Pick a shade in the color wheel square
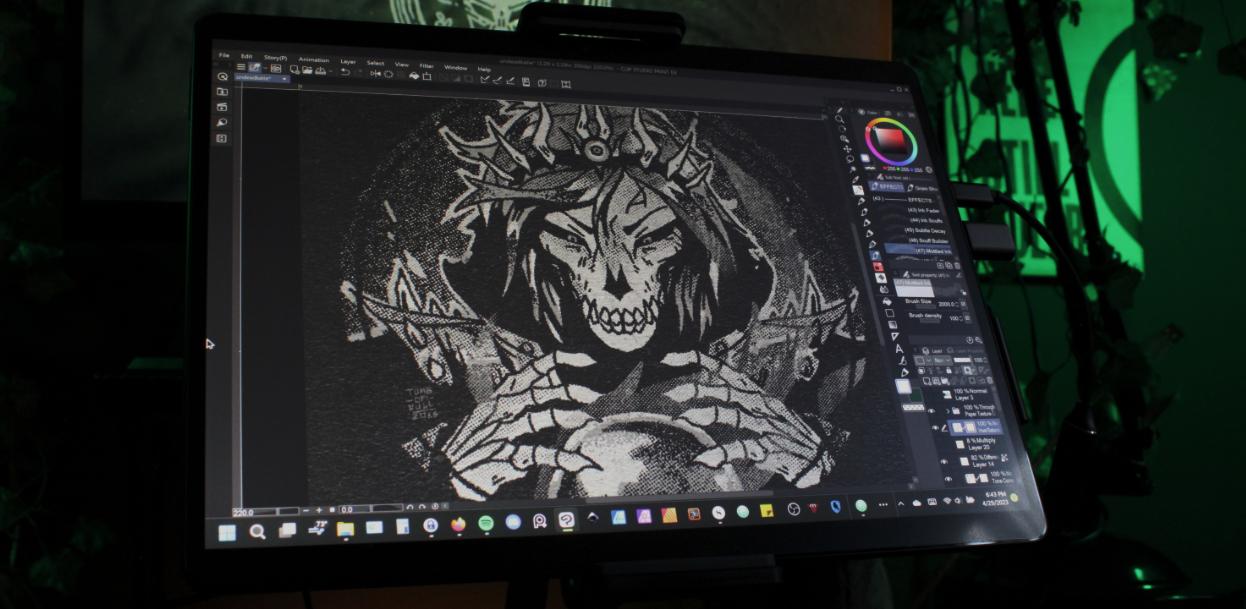The height and width of the screenshot is (609, 1246). [891, 142]
